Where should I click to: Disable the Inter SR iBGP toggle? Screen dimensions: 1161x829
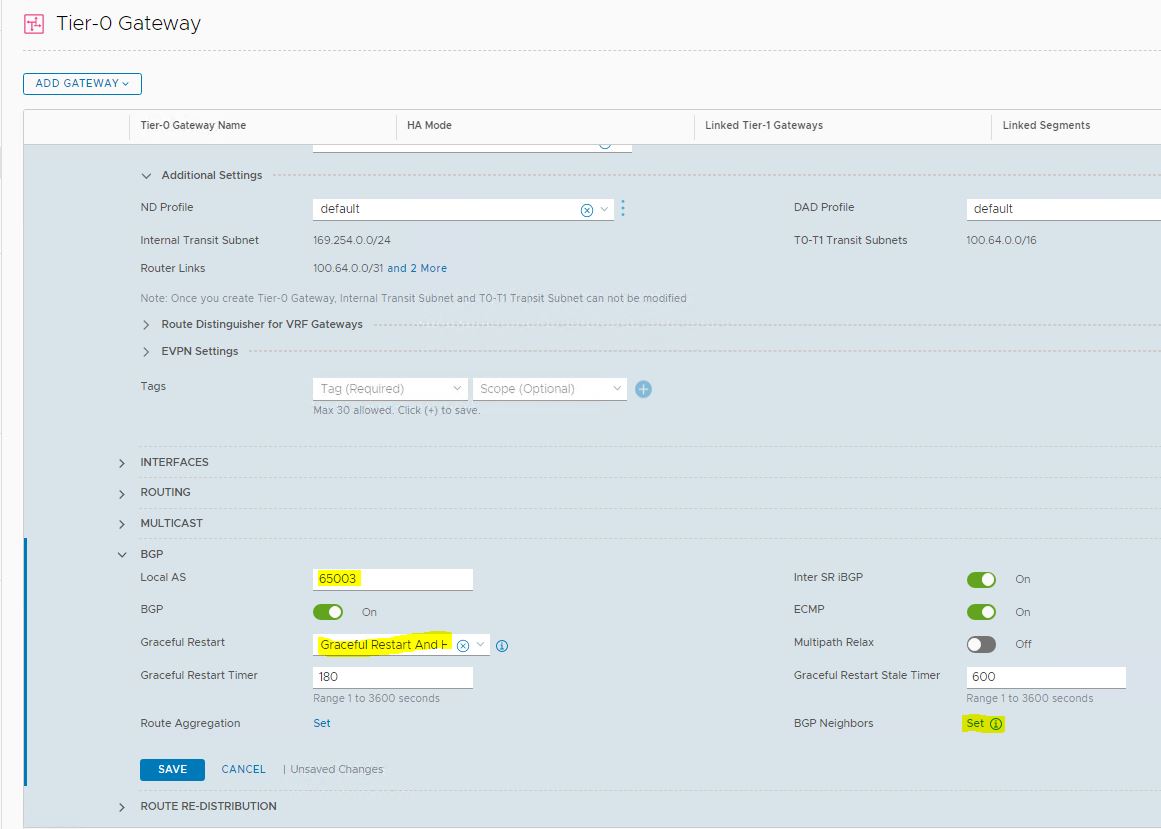click(981, 580)
